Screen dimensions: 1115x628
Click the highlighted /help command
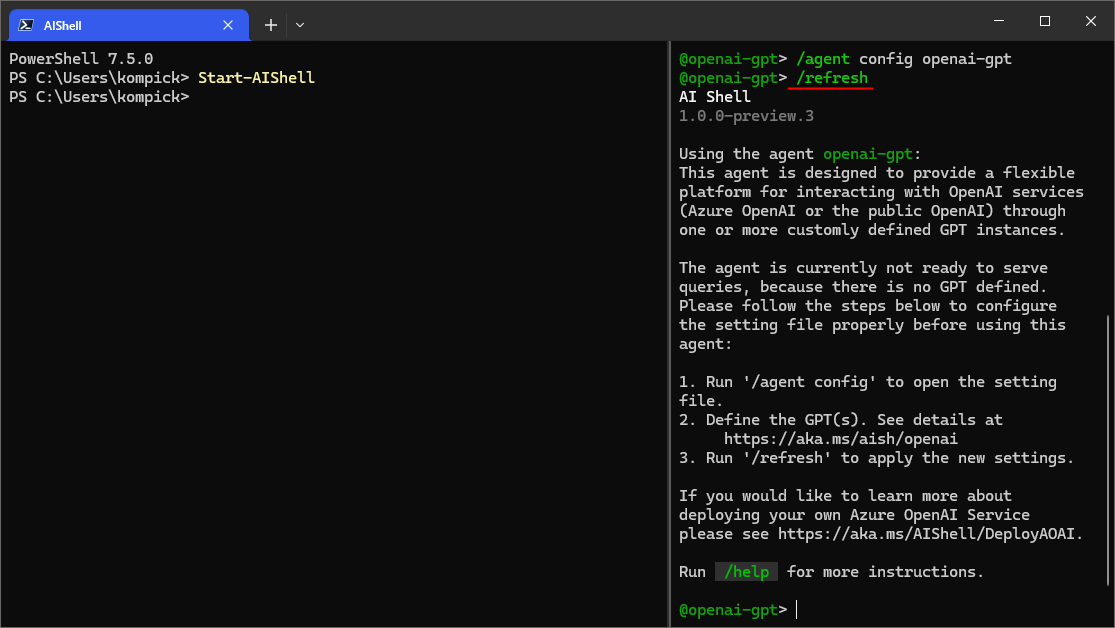coord(746,572)
